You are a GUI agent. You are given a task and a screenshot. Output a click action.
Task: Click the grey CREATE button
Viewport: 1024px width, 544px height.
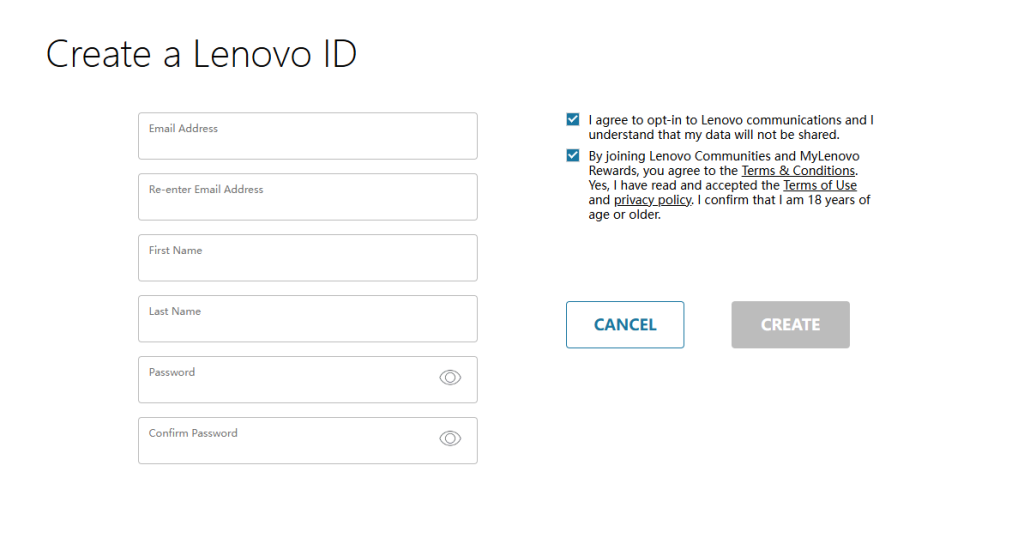click(790, 325)
